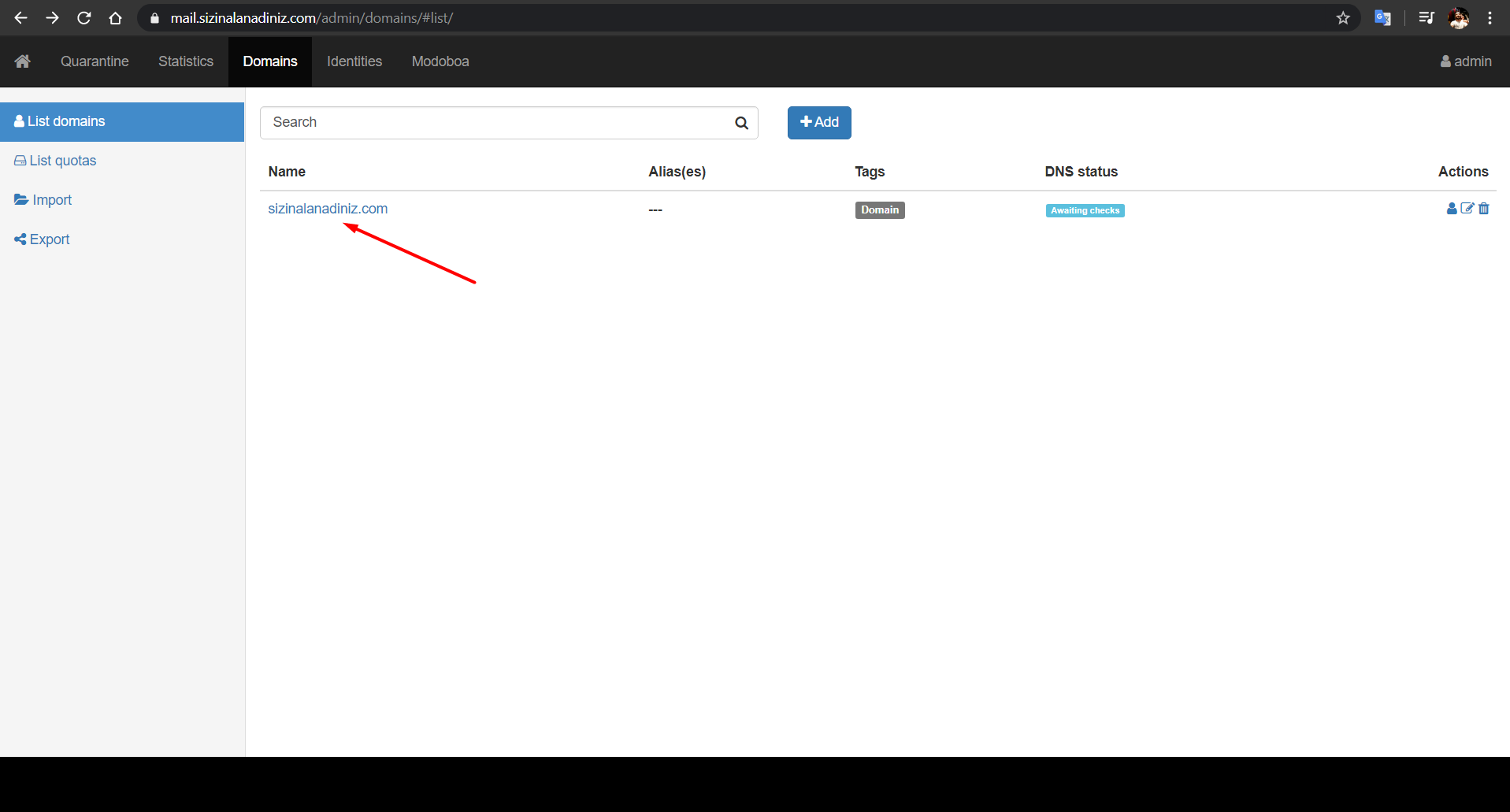Open domain administrators via the user icon
The image size is (1510, 812).
point(1452,209)
